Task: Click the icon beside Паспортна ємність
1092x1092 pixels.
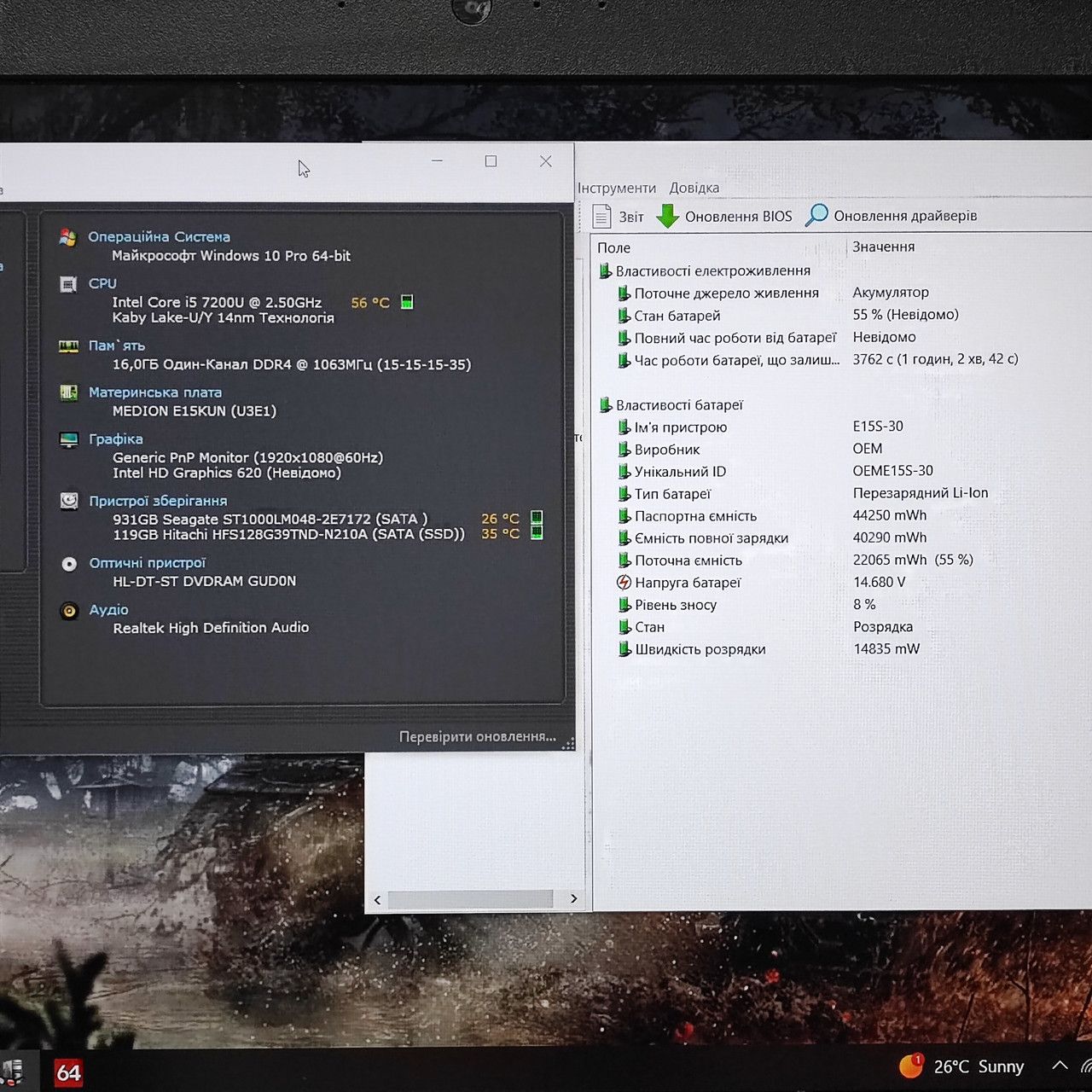Action: (x=624, y=516)
